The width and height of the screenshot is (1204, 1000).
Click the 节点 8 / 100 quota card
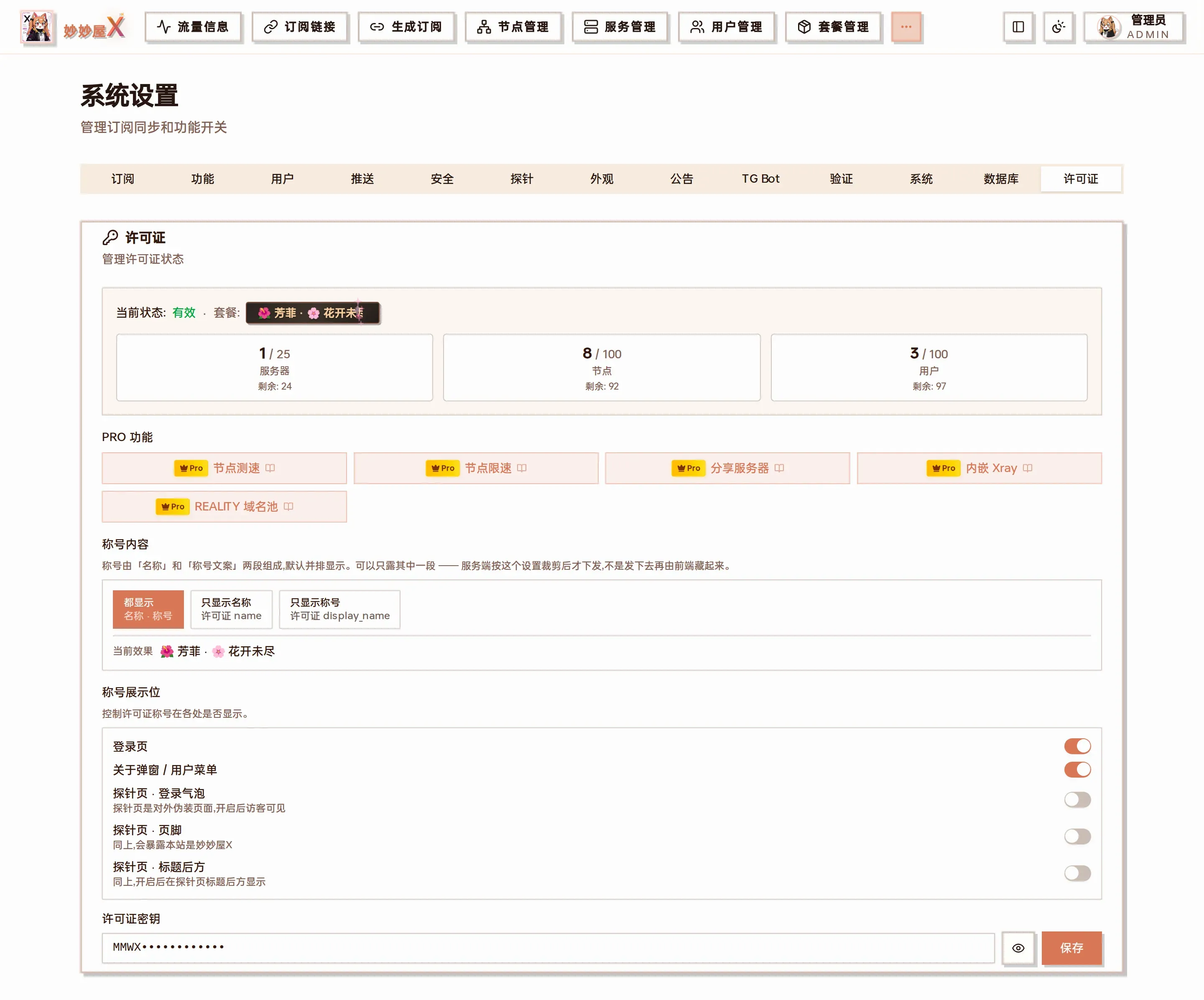602,367
